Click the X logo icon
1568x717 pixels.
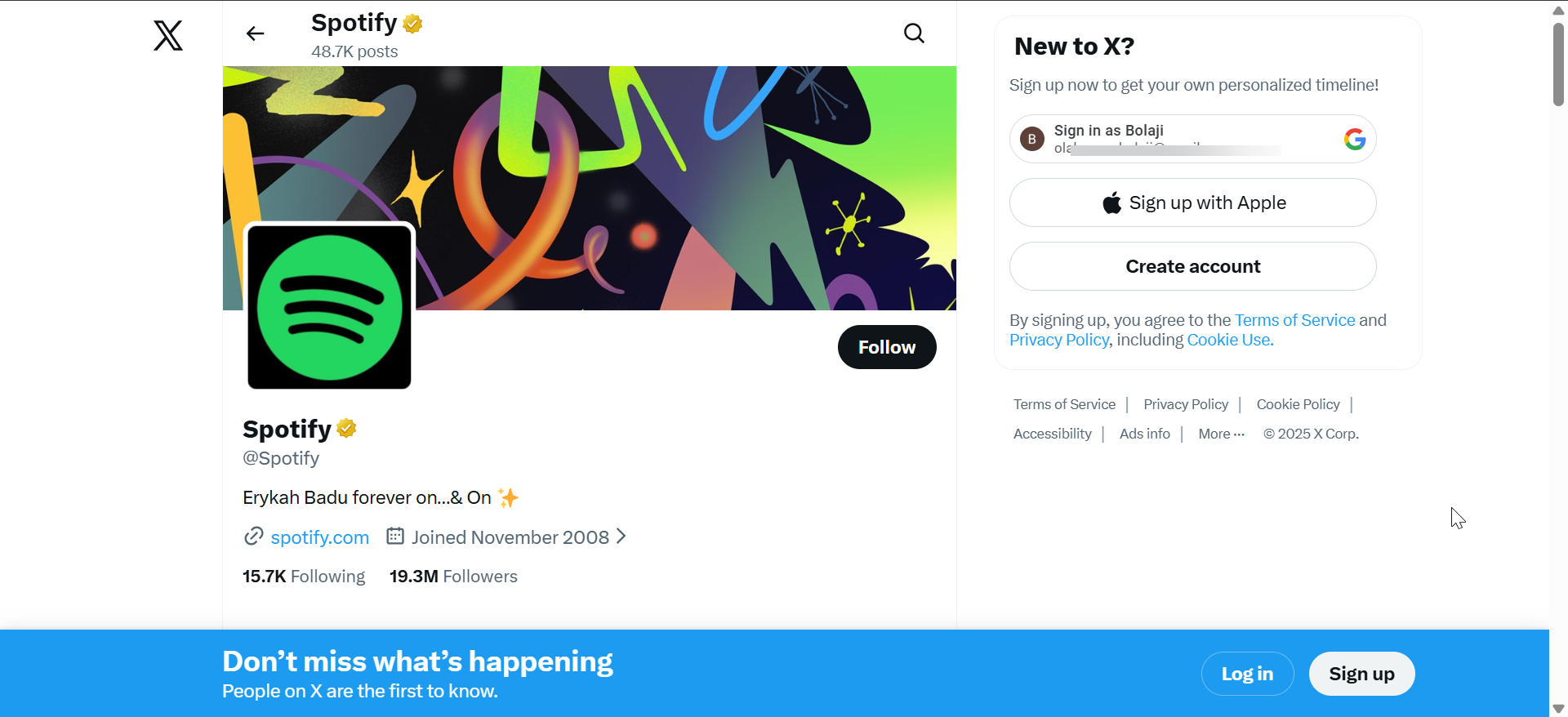tap(168, 35)
